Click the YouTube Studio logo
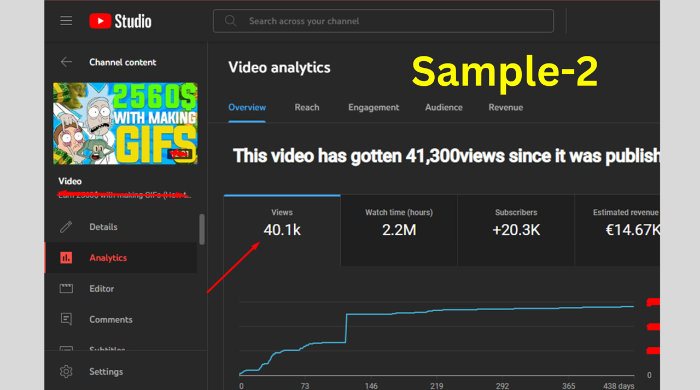Image resolution: width=700 pixels, height=390 pixels. [120, 21]
